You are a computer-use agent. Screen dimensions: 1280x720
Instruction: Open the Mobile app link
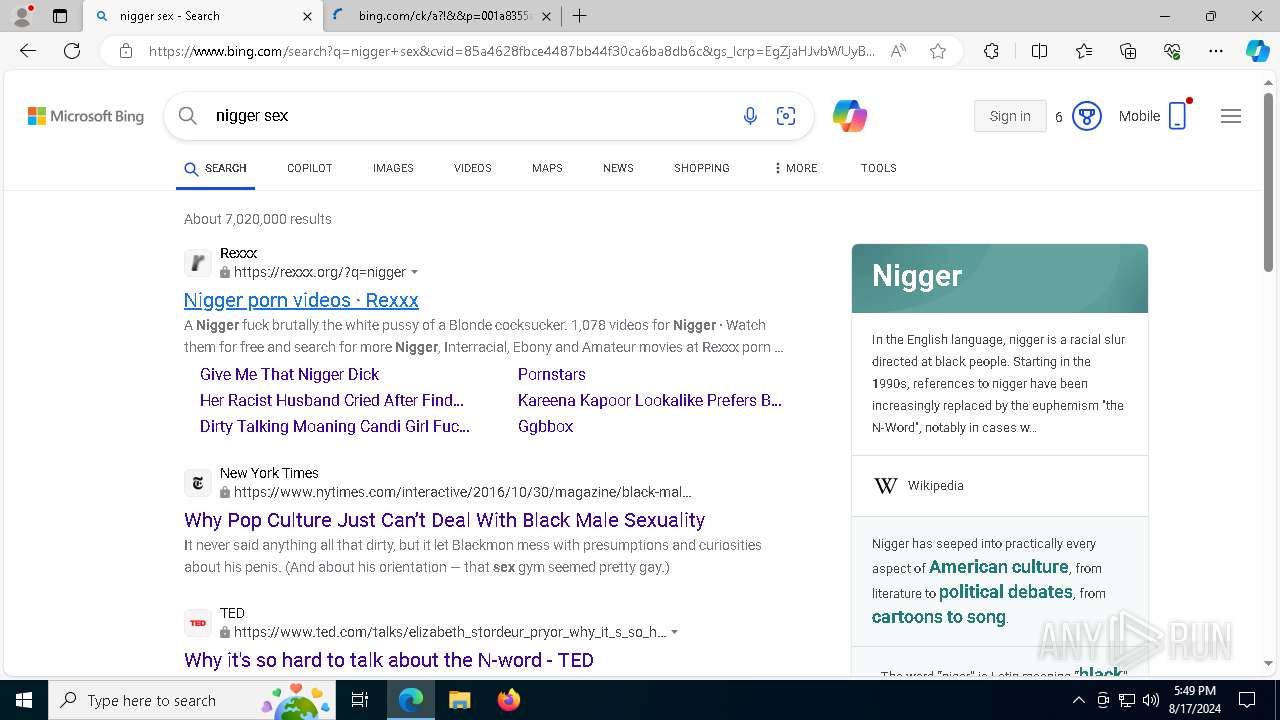click(x=1153, y=116)
